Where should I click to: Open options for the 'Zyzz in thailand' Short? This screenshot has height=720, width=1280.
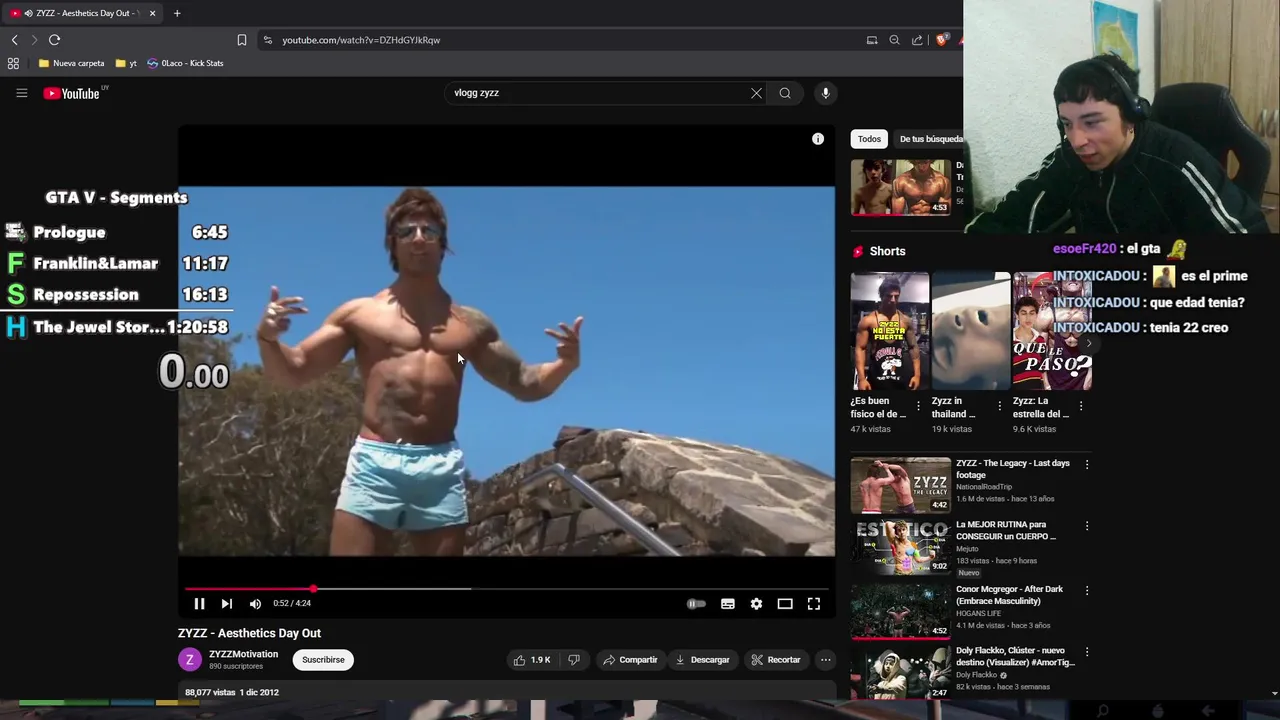[999, 406]
